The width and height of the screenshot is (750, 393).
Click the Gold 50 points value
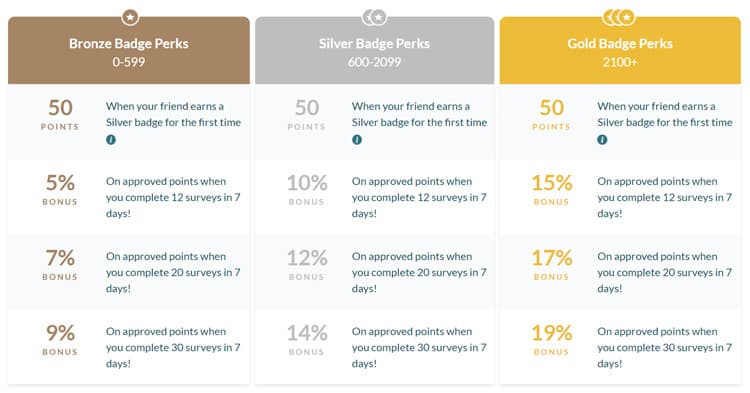pos(552,108)
